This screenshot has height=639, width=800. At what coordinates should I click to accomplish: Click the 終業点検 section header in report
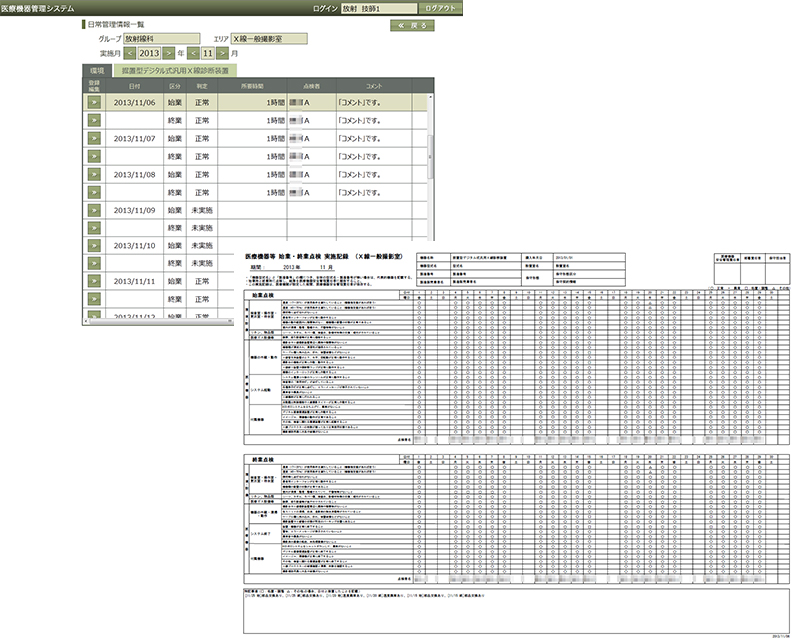[x=263, y=460]
